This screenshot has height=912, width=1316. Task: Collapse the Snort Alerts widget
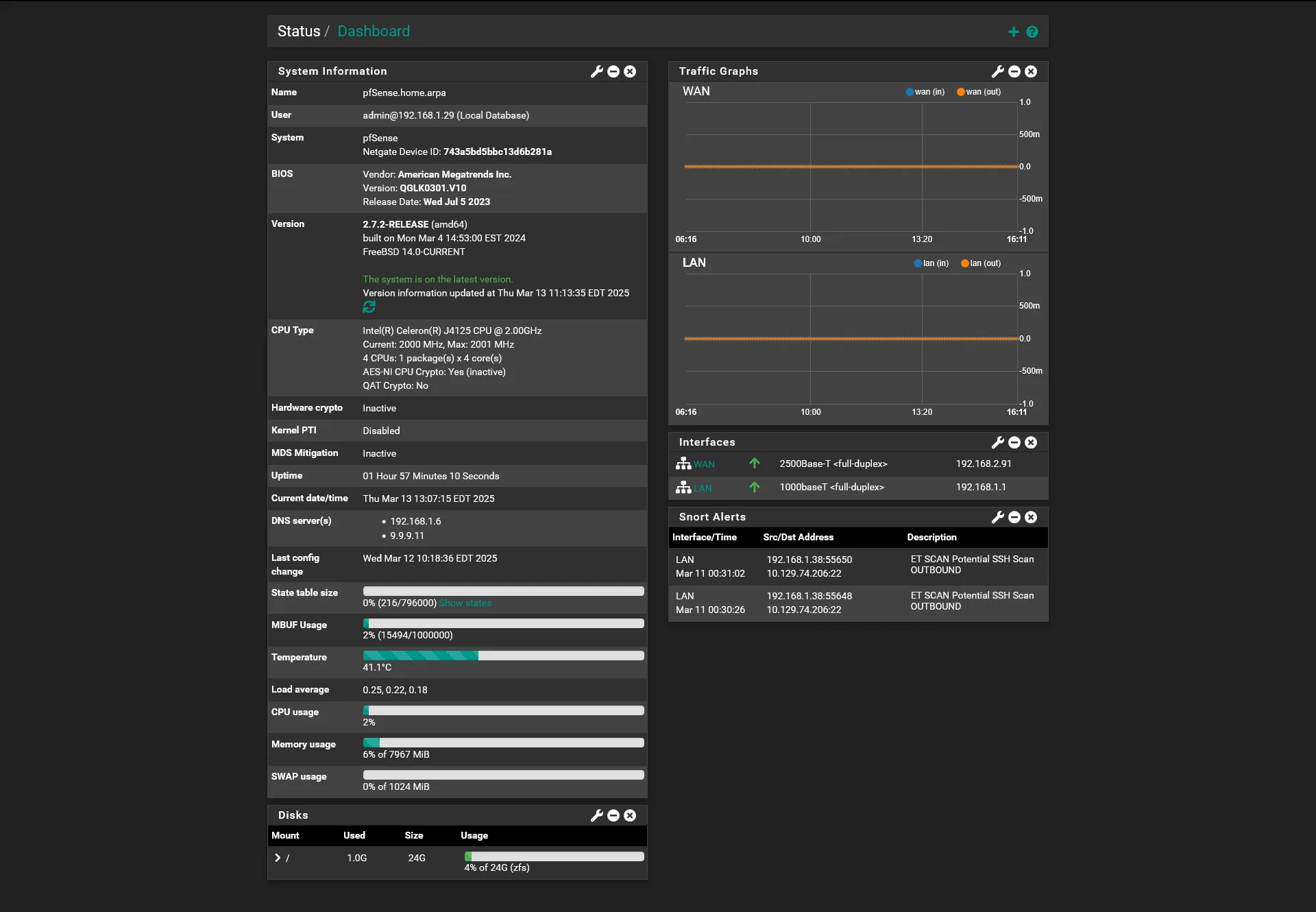click(x=1014, y=517)
